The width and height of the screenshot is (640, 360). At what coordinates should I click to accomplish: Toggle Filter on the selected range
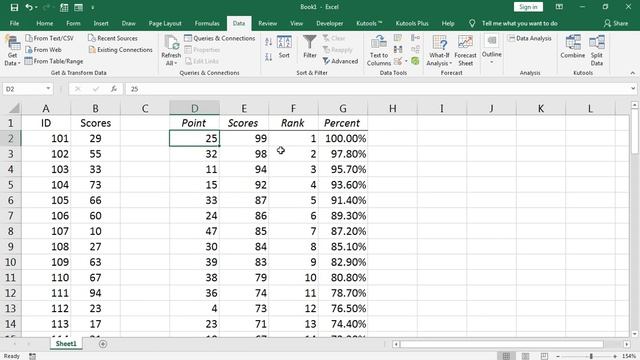click(x=310, y=47)
